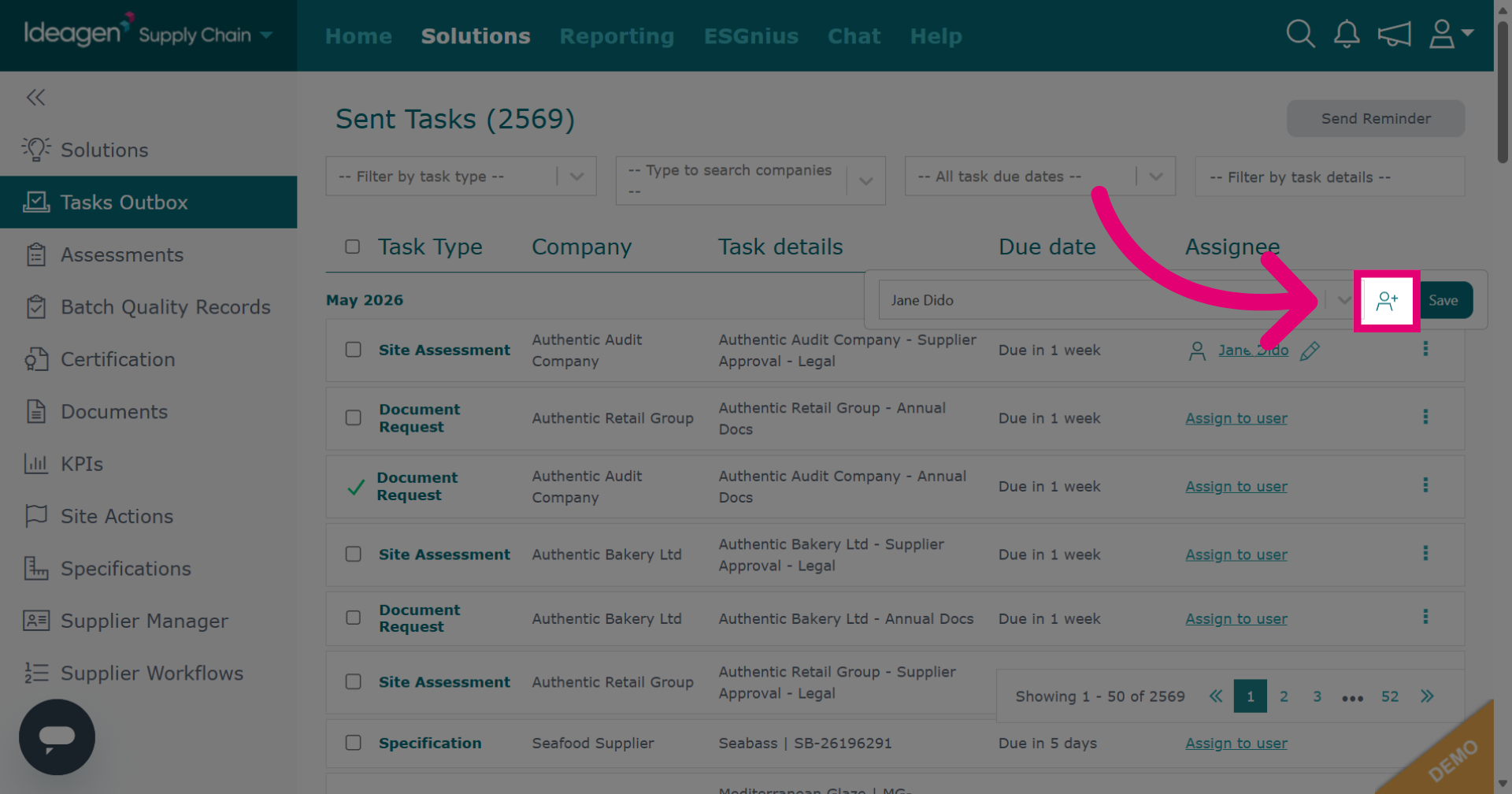1512x794 pixels.
Task: Open the All task due dates dropdown
Action: point(1039,176)
